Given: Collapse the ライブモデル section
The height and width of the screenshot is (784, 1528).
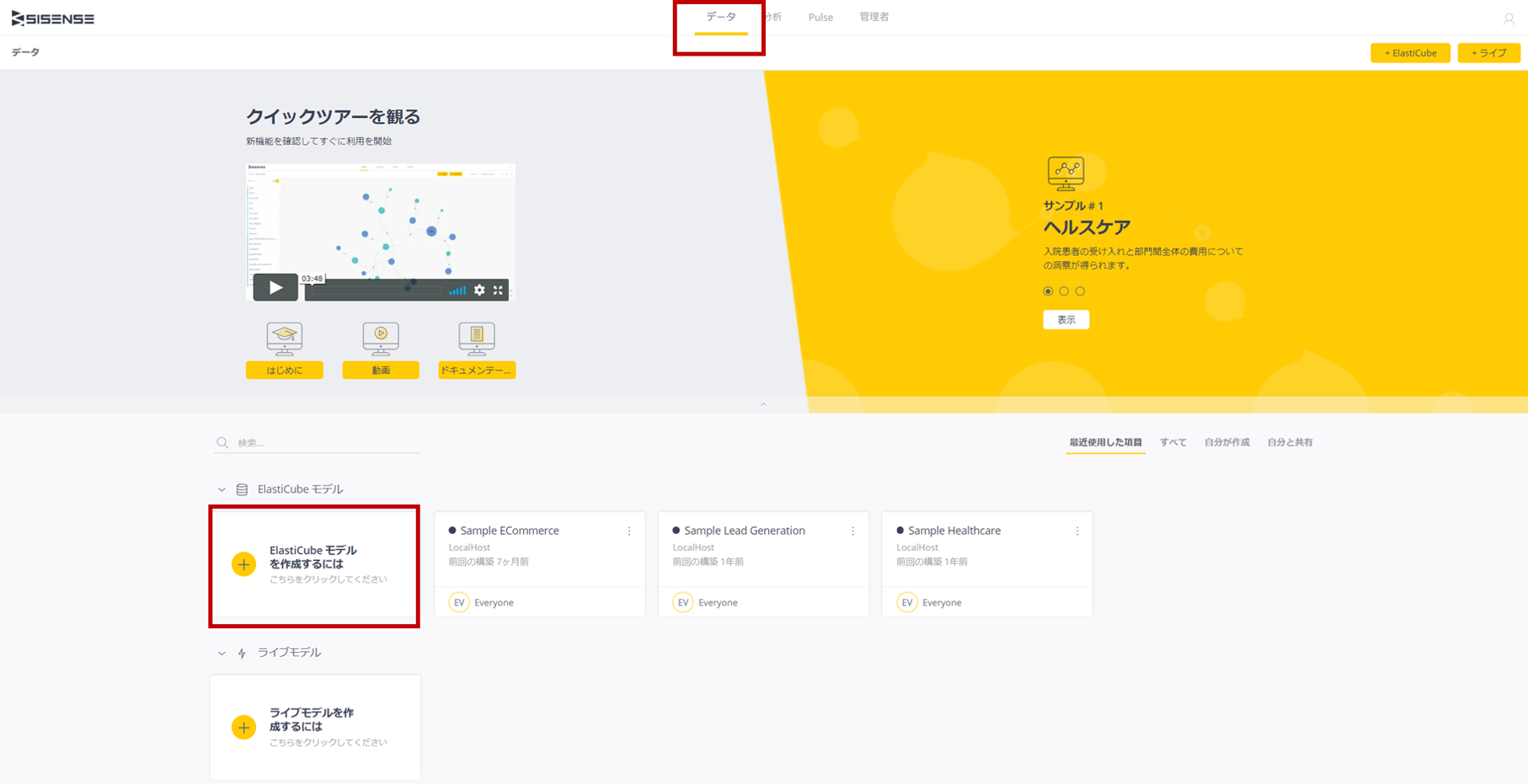Looking at the screenshot, I should (x=222, y=653).
